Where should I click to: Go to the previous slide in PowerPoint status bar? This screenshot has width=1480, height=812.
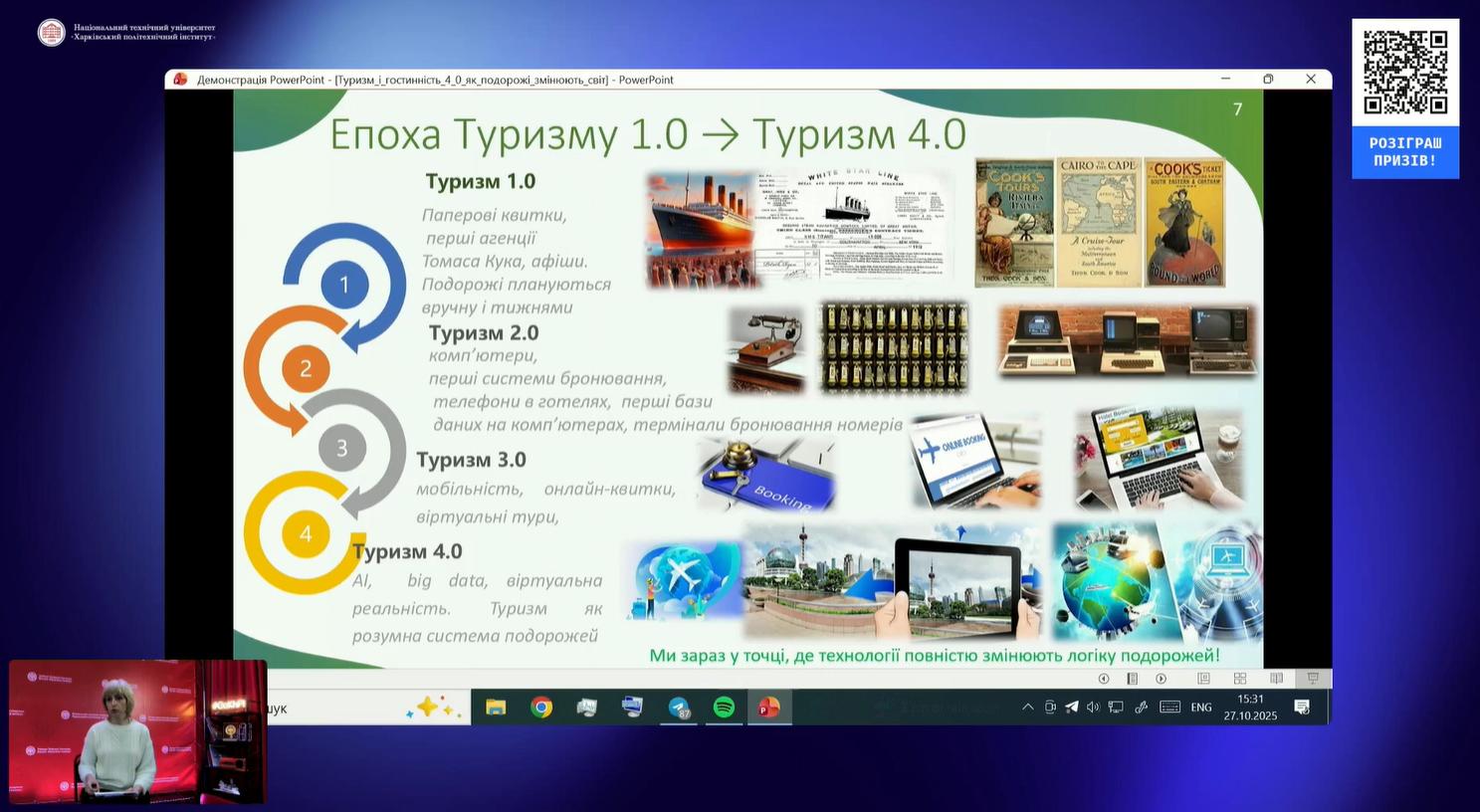(x=1103, y=679)
